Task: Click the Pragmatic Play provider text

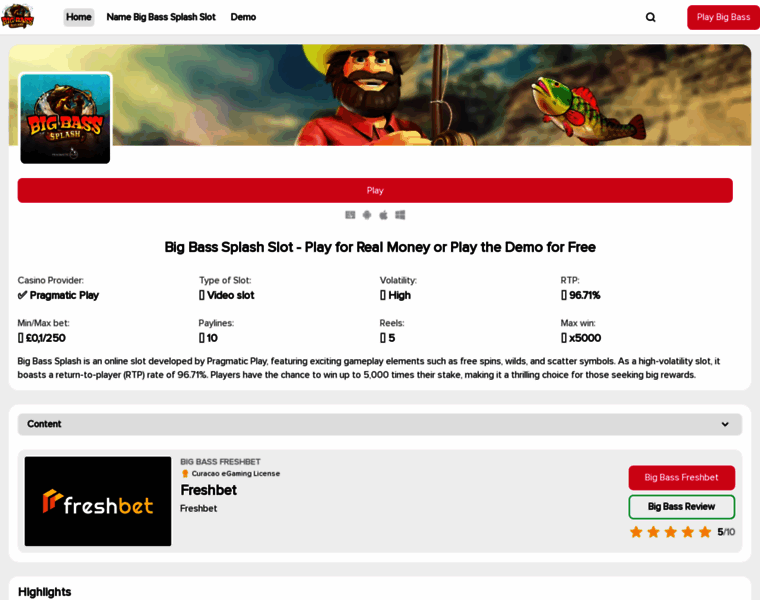Action: click(x=64, y=295)
